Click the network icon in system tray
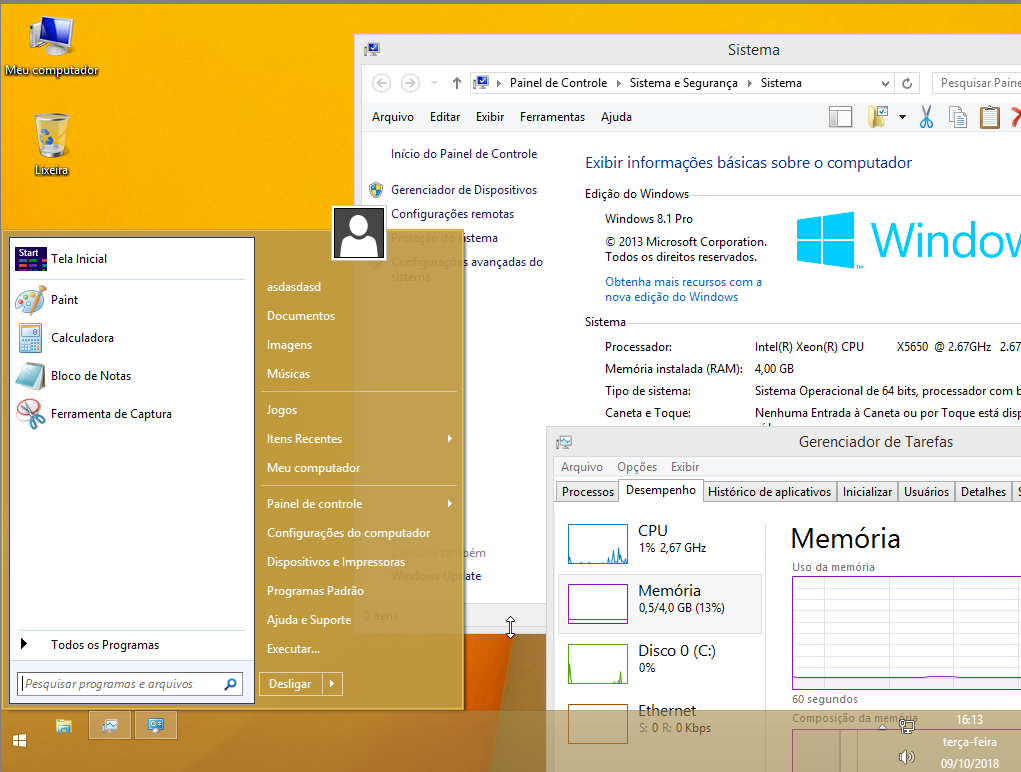This screenshot has height=772, width=1021. tap(907, 724)
